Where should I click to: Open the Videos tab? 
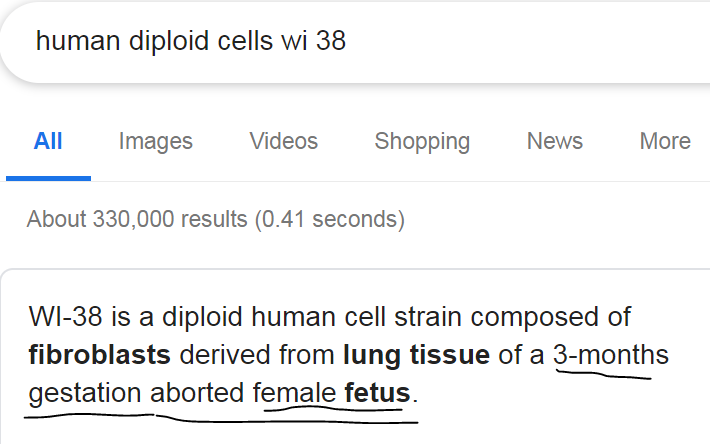point(284,142)
